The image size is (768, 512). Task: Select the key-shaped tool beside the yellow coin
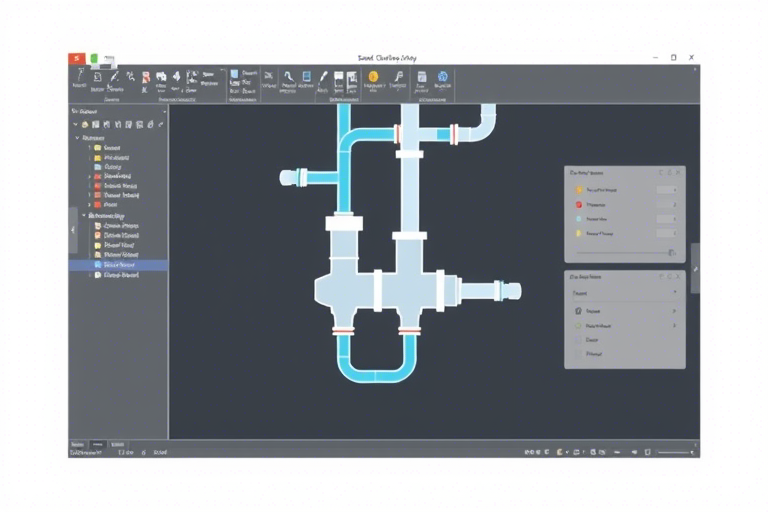(398, 76)
